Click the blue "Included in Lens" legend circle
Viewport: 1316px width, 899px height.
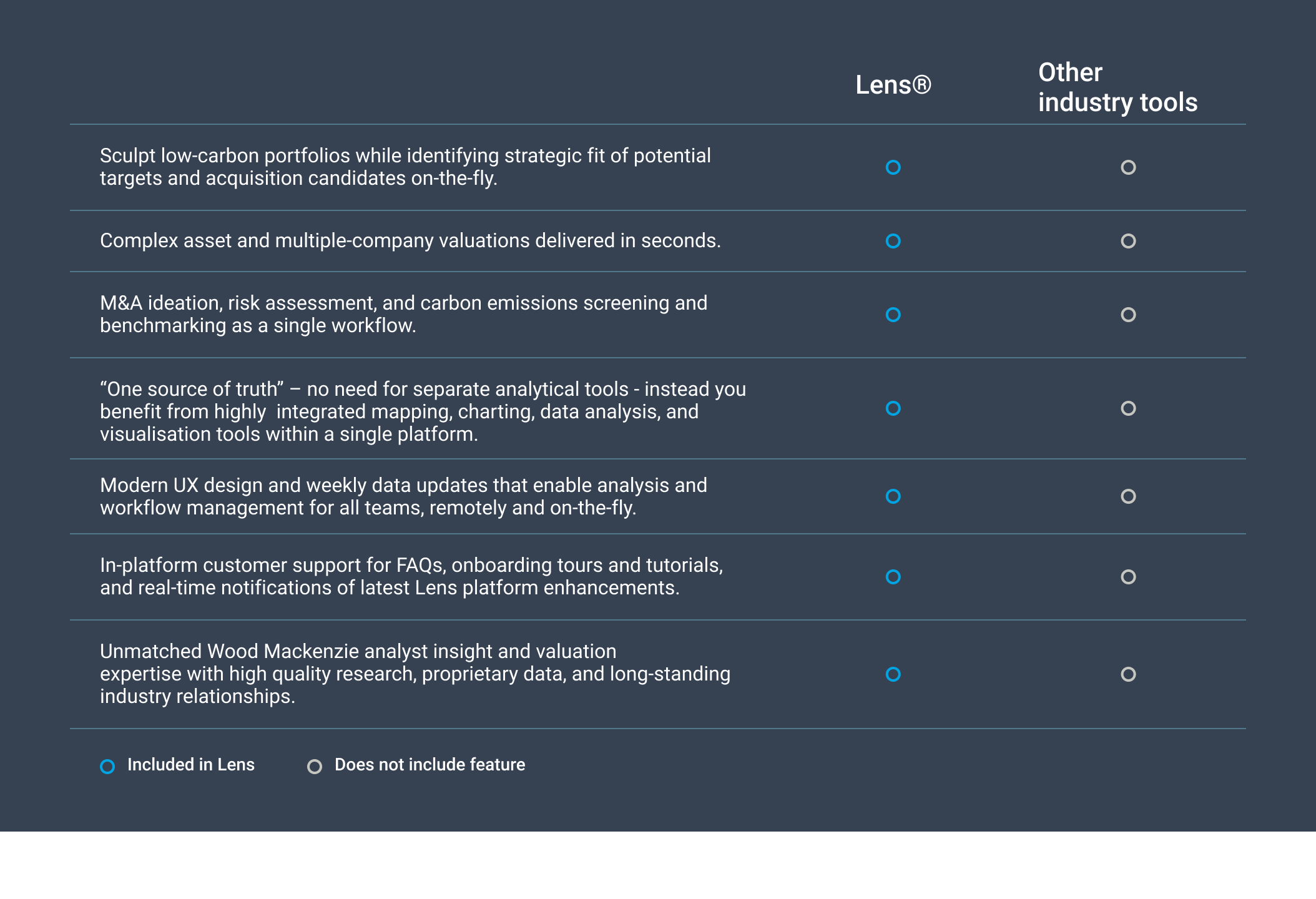(x=107, y=767)
